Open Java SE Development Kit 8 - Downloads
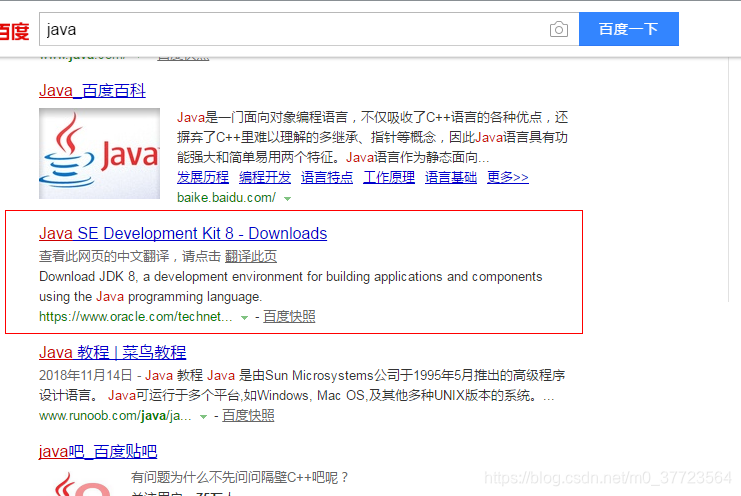 (x=183, y=233)
